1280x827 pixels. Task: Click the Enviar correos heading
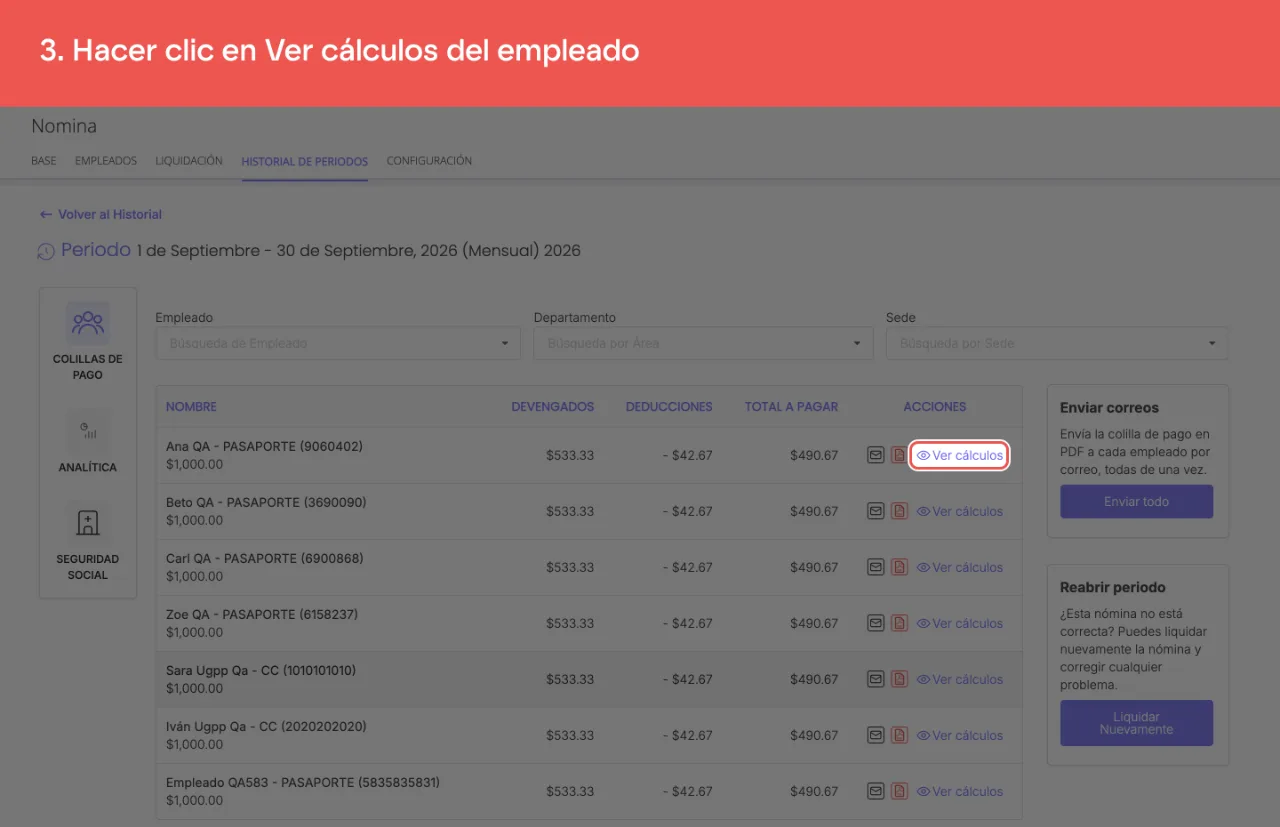(1109, 408)
